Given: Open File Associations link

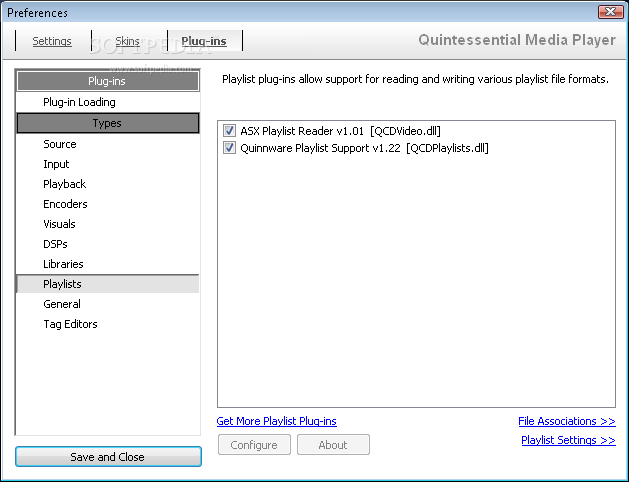Looking at the screenshot, I should (x=567, y=421).
